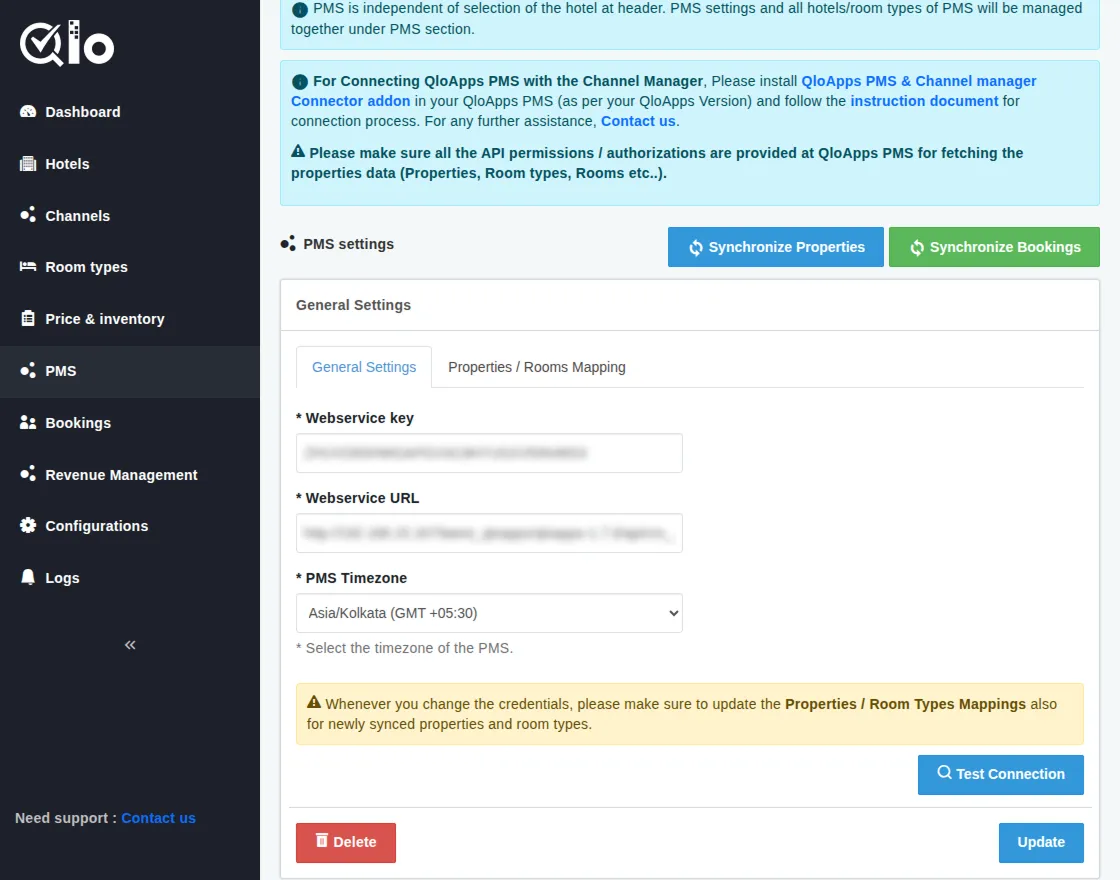Click sync icon on Synchronize Properties
This screenshot has height=880, width=1120.
(696, 248)
